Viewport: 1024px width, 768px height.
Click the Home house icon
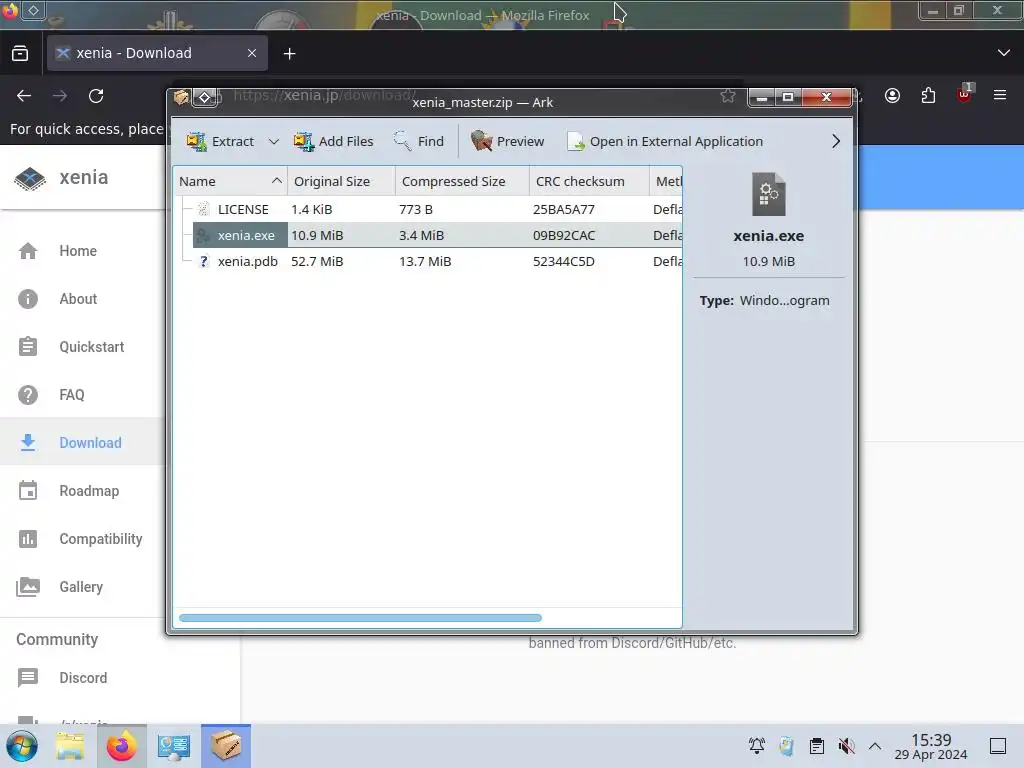[28, 251]
